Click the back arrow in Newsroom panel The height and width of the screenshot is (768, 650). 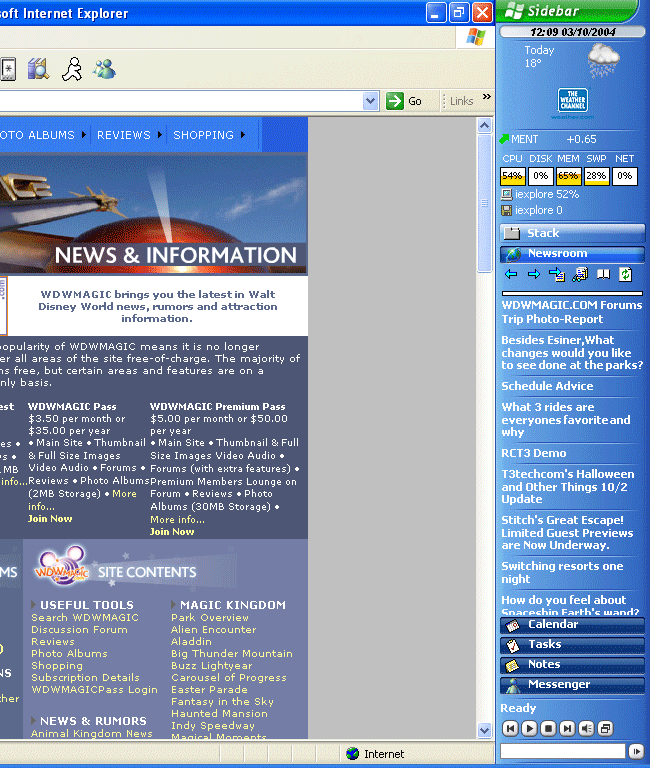tap(511, 274)
